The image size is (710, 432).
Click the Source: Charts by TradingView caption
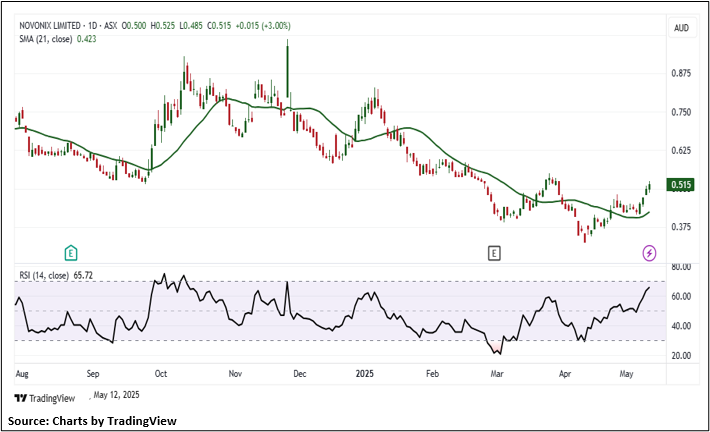[92, 421]
